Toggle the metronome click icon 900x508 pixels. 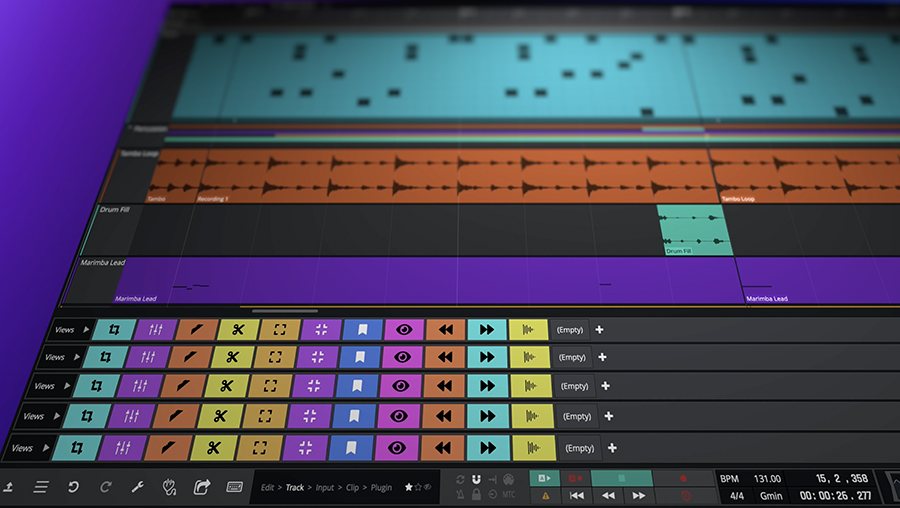click(x=460, y=494)
